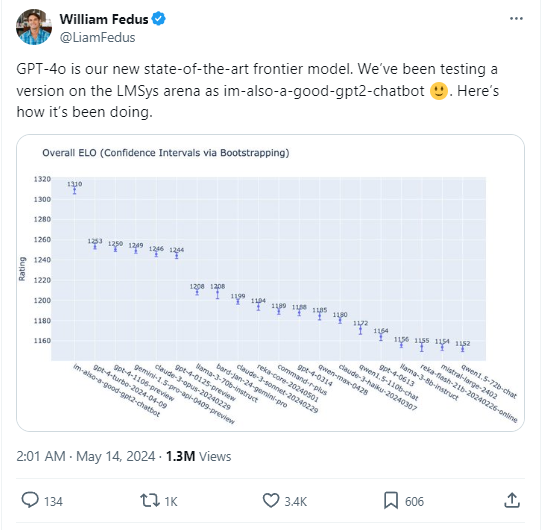Open the Overall ELO chart image
The height and width of the screenshot is (530, 548).
coord(270,283)
